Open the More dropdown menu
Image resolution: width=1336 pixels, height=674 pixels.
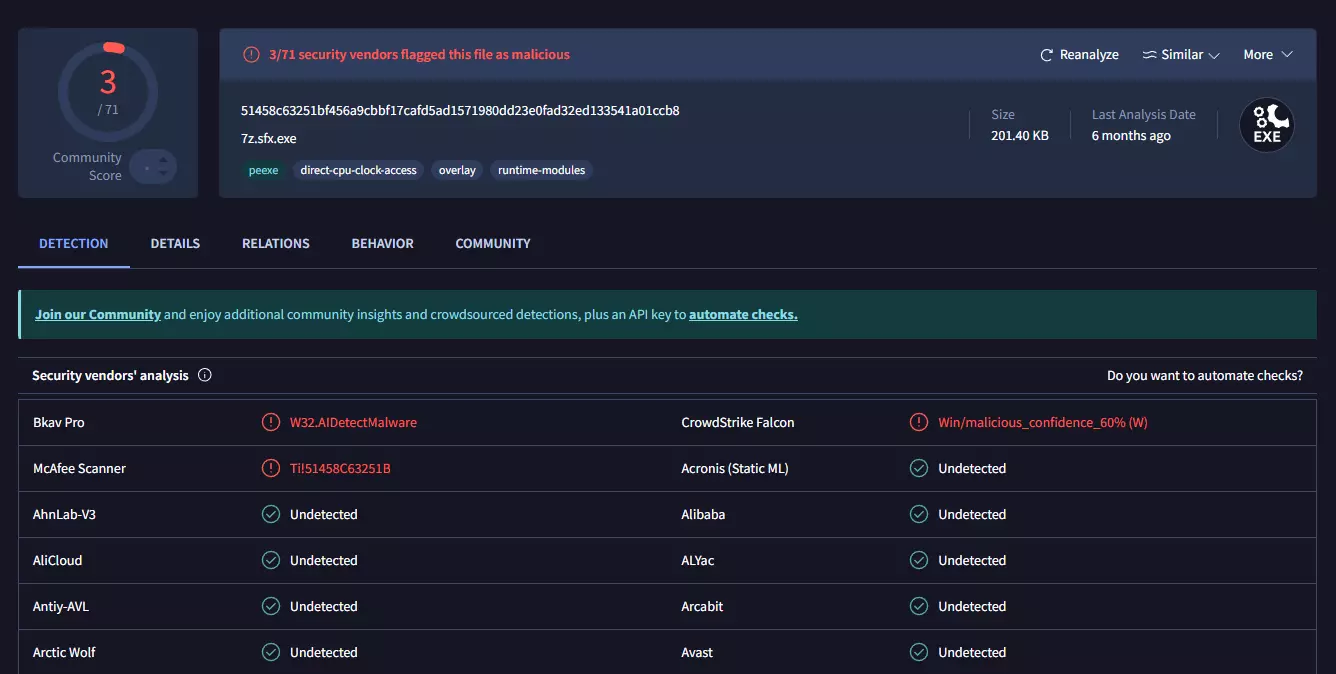tap(1268, 55)
